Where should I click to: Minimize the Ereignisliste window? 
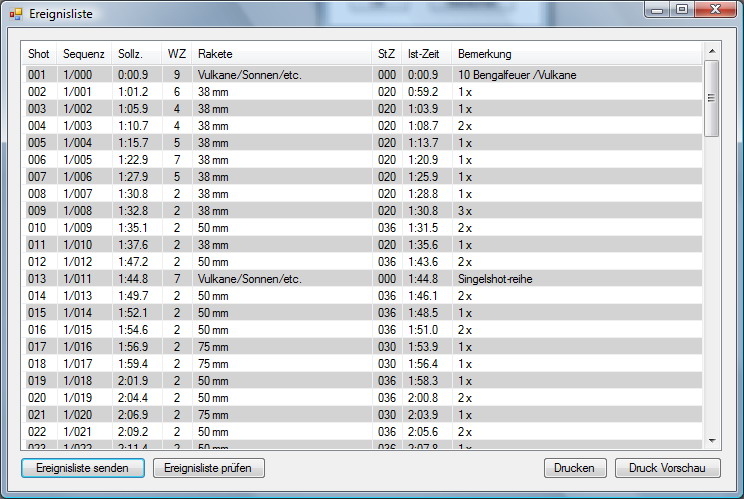[657, 9]
